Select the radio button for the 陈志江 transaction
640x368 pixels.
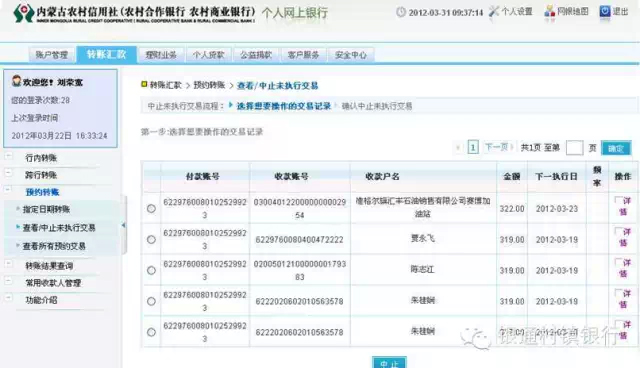[151, 270]
